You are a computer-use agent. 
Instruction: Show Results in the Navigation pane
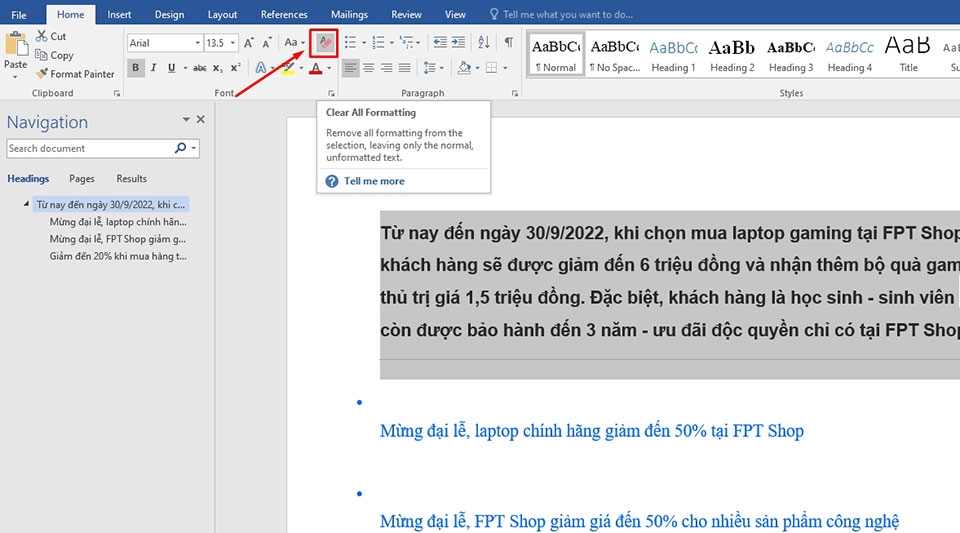(132, 179)
